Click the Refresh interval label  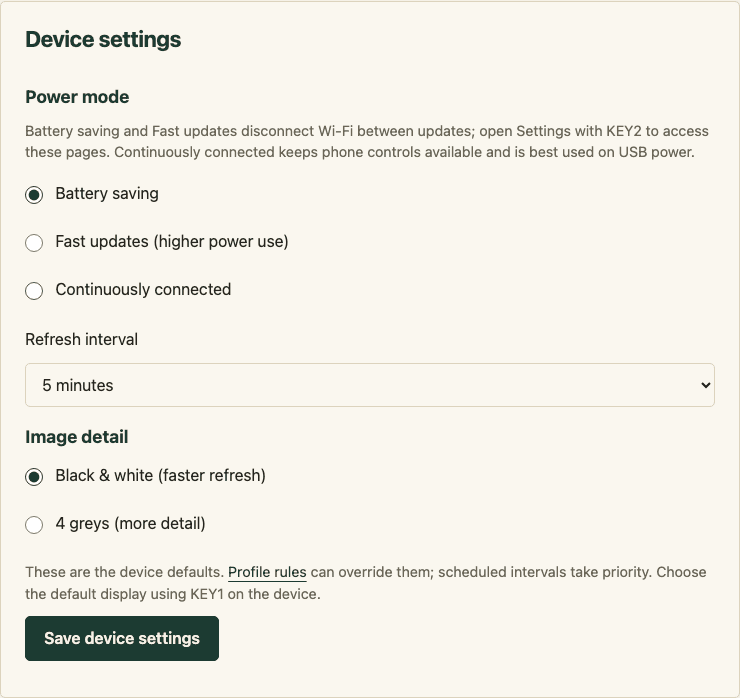coord(81,339)
